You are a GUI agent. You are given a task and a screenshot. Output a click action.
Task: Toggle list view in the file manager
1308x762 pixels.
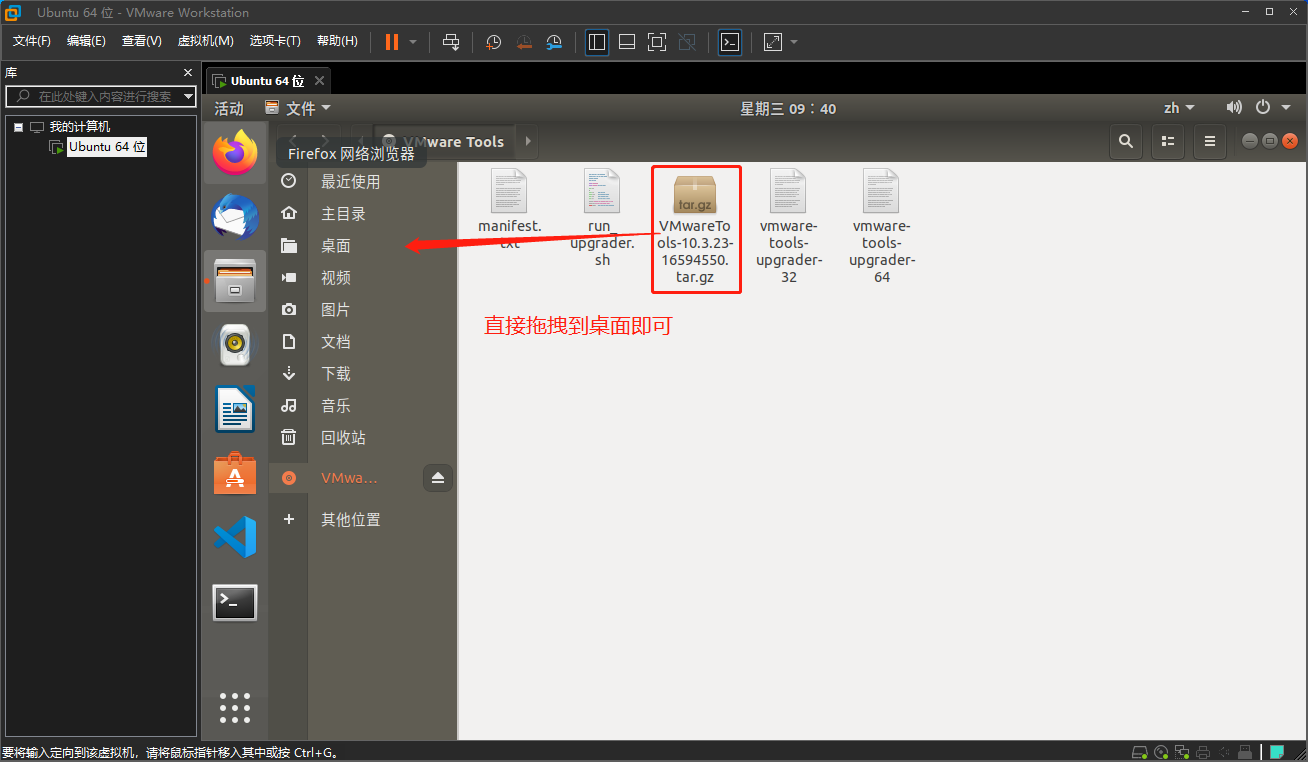[x=1167, y=141]
